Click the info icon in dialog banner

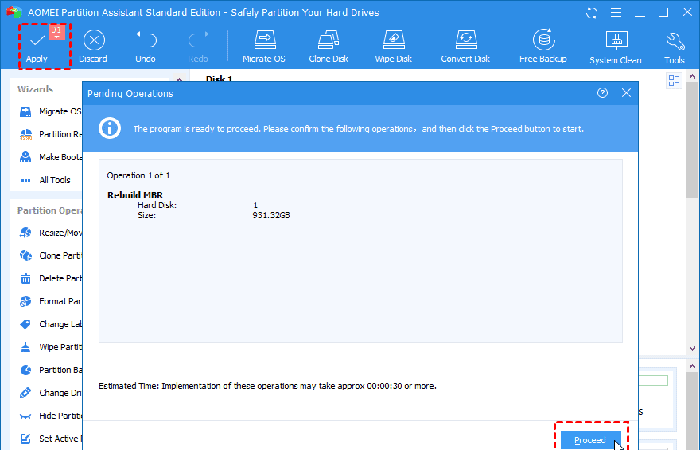point(110,129)
